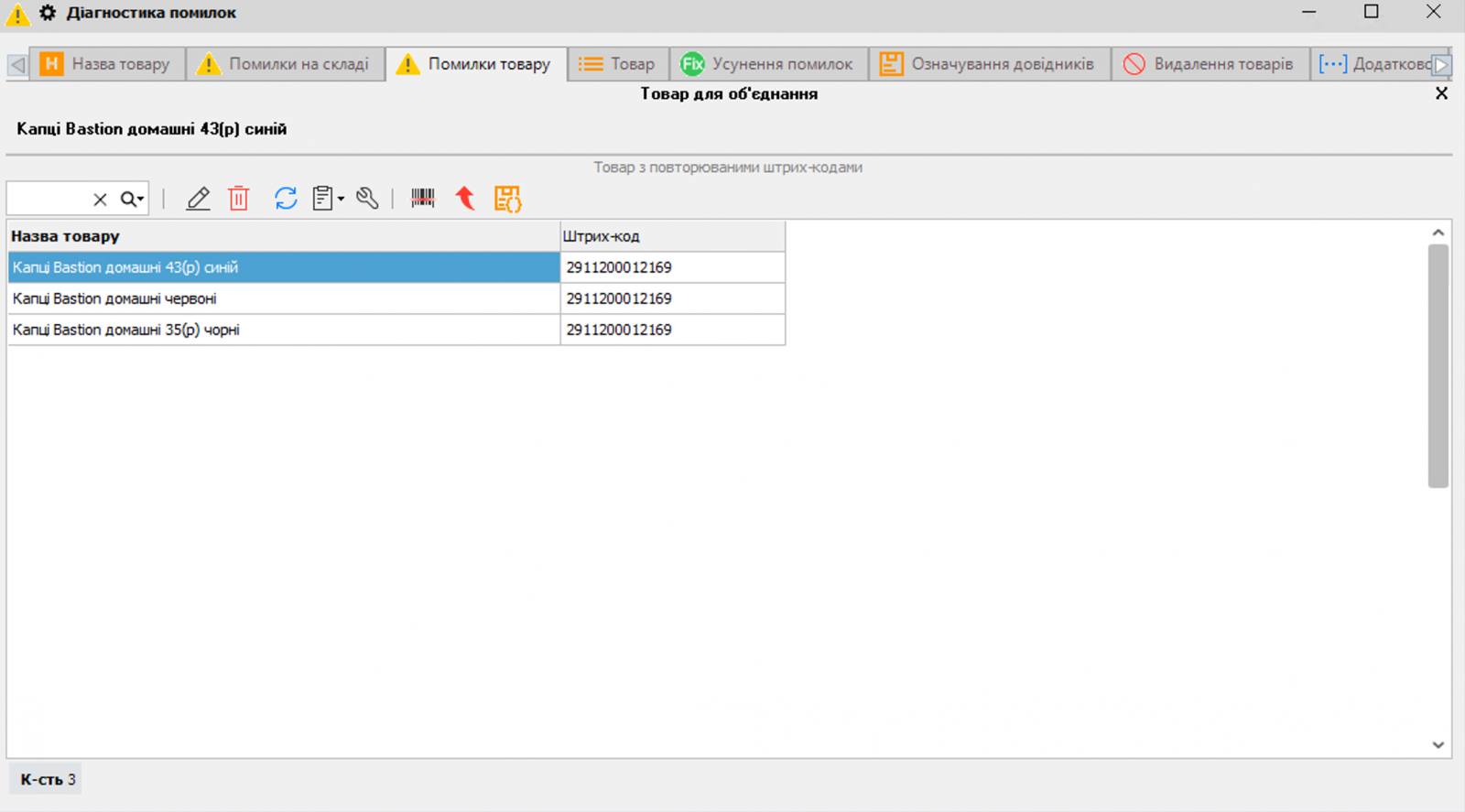Open the Усунення помилок tab

[768, 64]
